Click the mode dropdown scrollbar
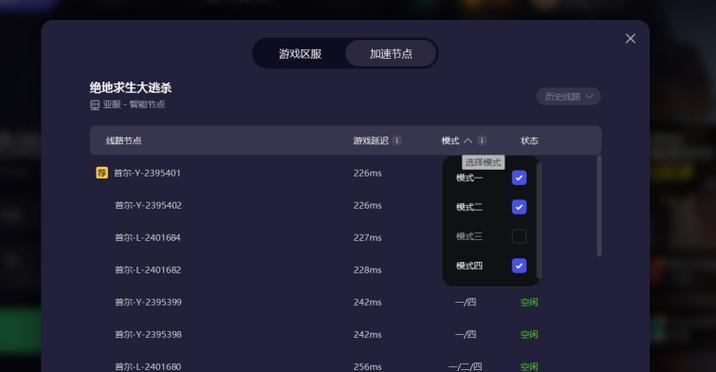This screenshot has height=372, width=716. pos(539,220)
